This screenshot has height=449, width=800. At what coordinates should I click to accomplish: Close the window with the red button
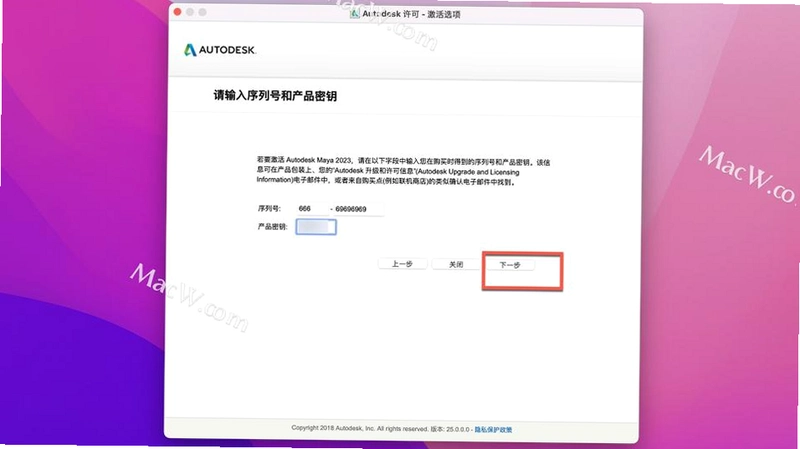pyautogui.click(x=178, y=12)
